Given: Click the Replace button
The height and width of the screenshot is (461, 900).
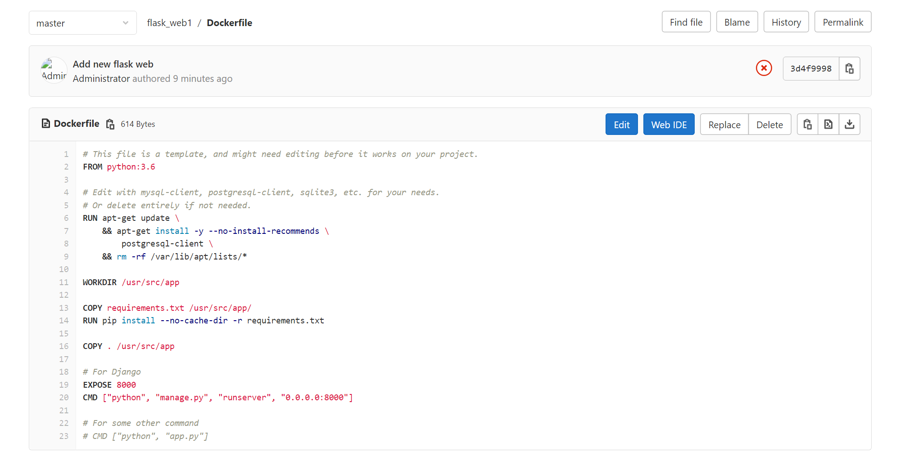Looking at the screenshot, I should pyautogui.click(x=723, y=125).
